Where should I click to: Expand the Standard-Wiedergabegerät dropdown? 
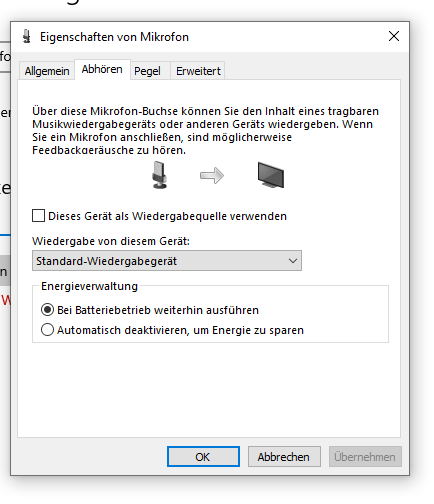(167, 261)
